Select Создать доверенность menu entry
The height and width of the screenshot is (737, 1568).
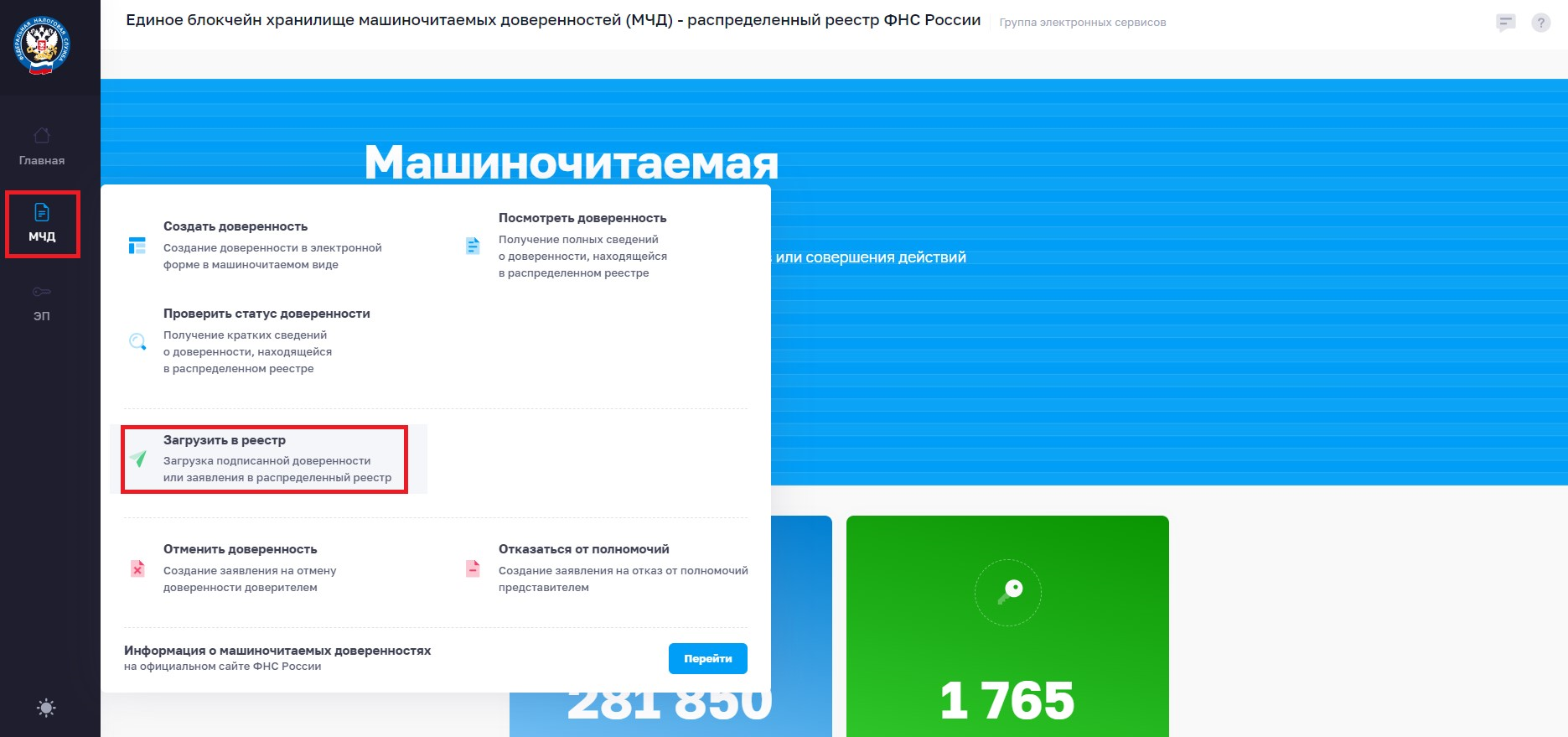pos(235,226)
